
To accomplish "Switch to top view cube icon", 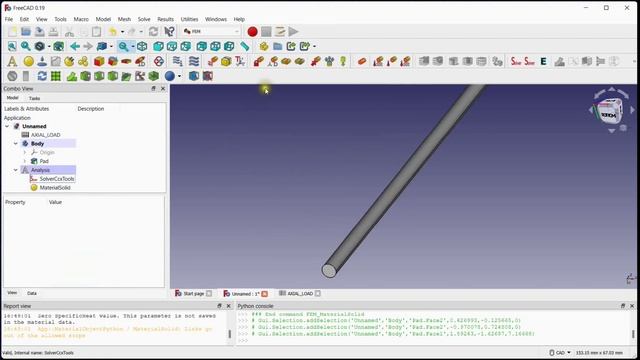I will [172, 46].
